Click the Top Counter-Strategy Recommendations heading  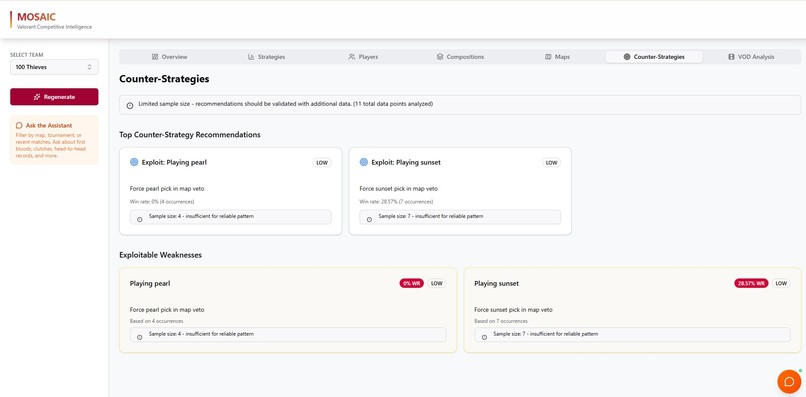(x=190, y=135)
